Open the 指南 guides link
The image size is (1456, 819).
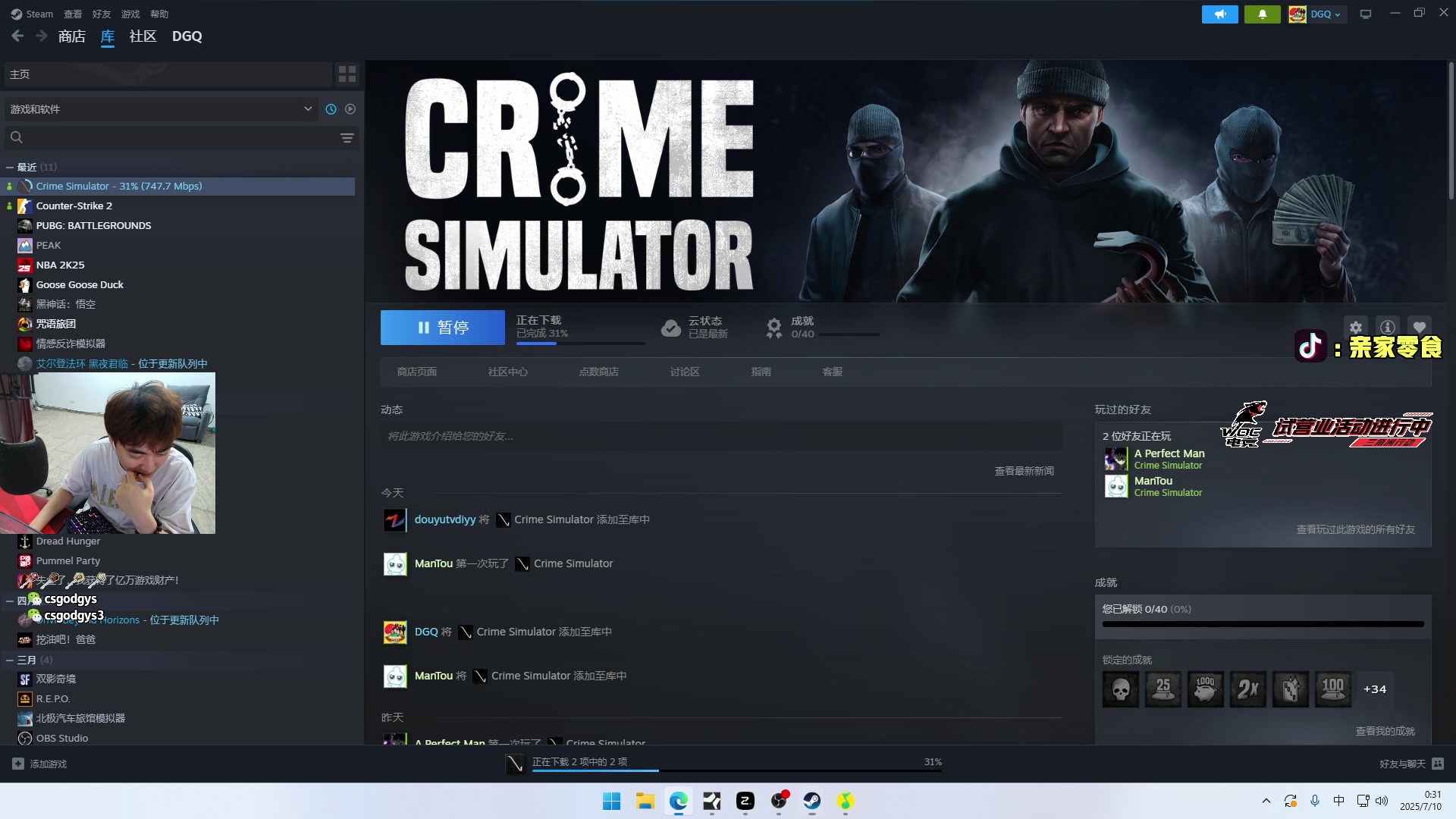coord(761,372)
